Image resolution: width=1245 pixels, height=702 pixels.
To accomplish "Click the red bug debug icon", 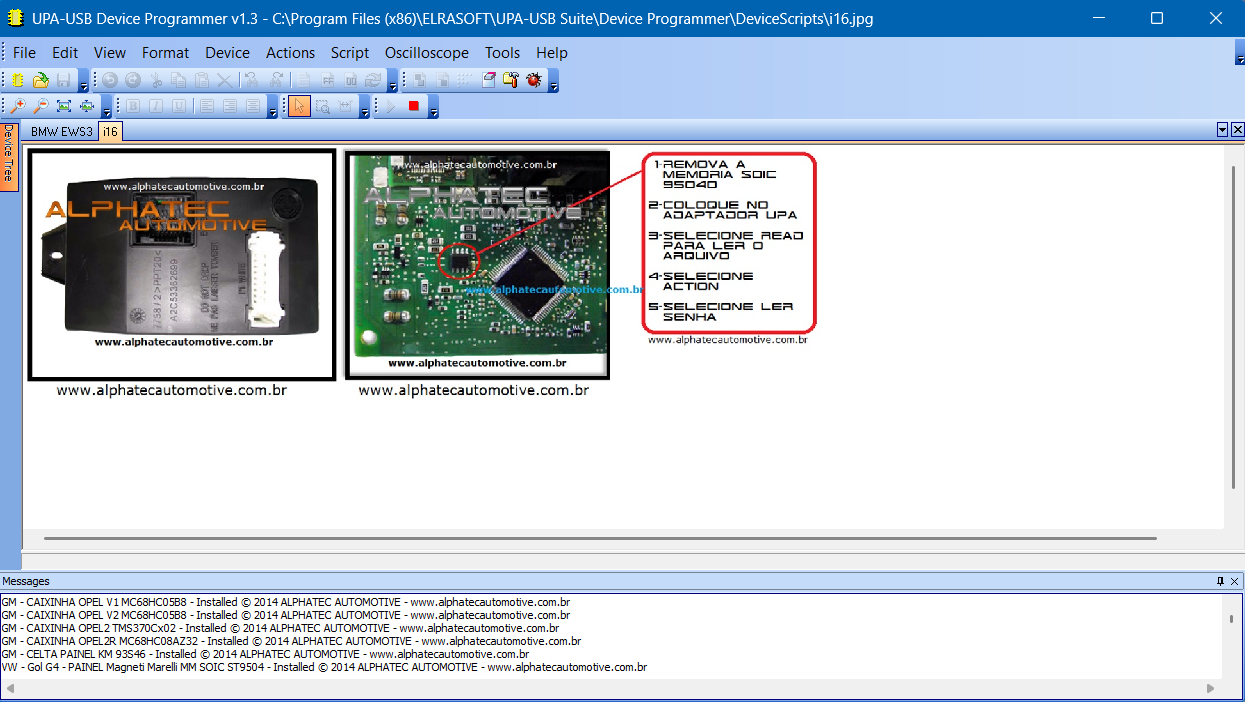I will [534, 80].
